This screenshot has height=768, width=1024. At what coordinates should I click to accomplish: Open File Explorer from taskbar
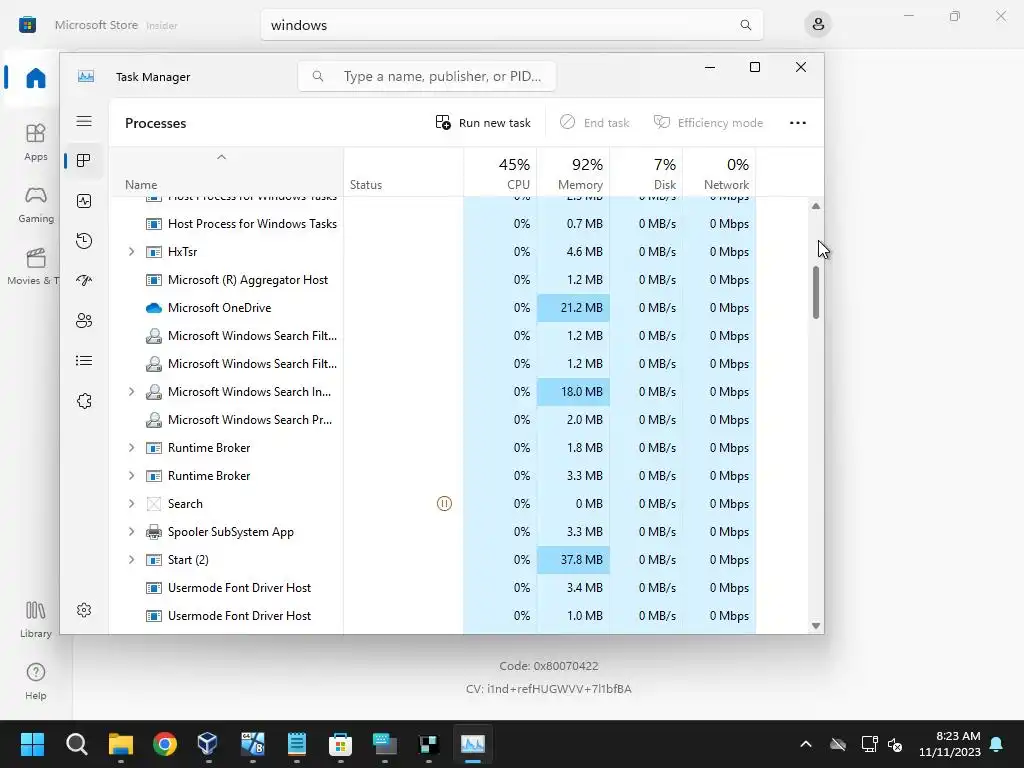pos(121,744)
